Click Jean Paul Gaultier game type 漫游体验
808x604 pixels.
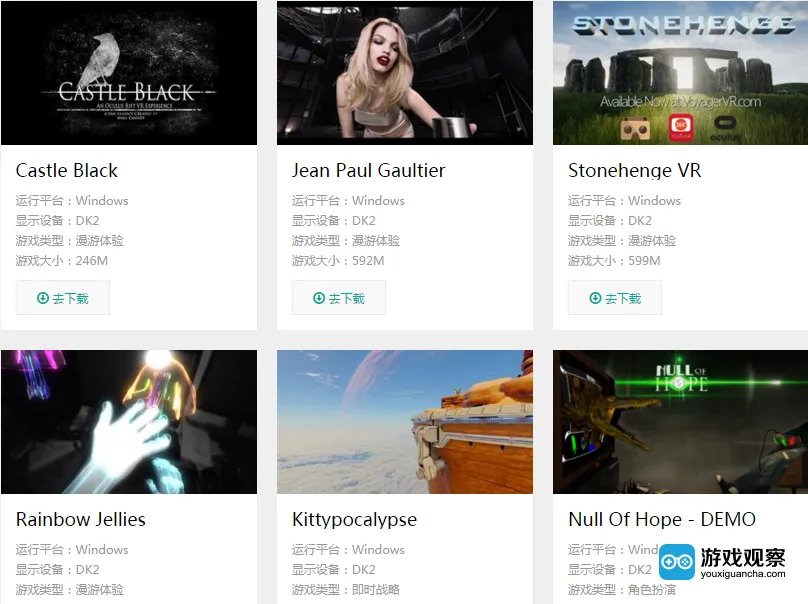(376, 241)
